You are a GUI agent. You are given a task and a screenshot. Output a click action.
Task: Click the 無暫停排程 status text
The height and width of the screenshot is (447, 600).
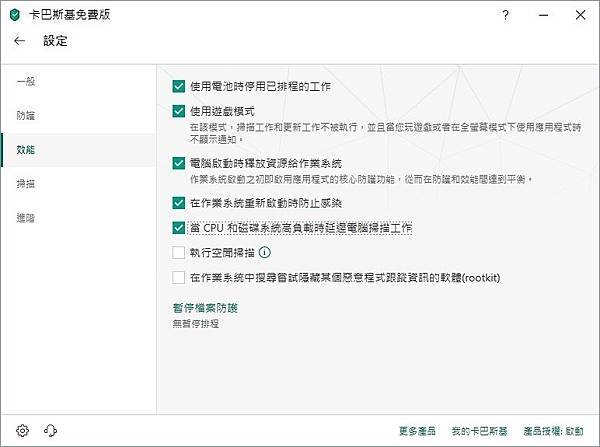click(x=196, y=324)
